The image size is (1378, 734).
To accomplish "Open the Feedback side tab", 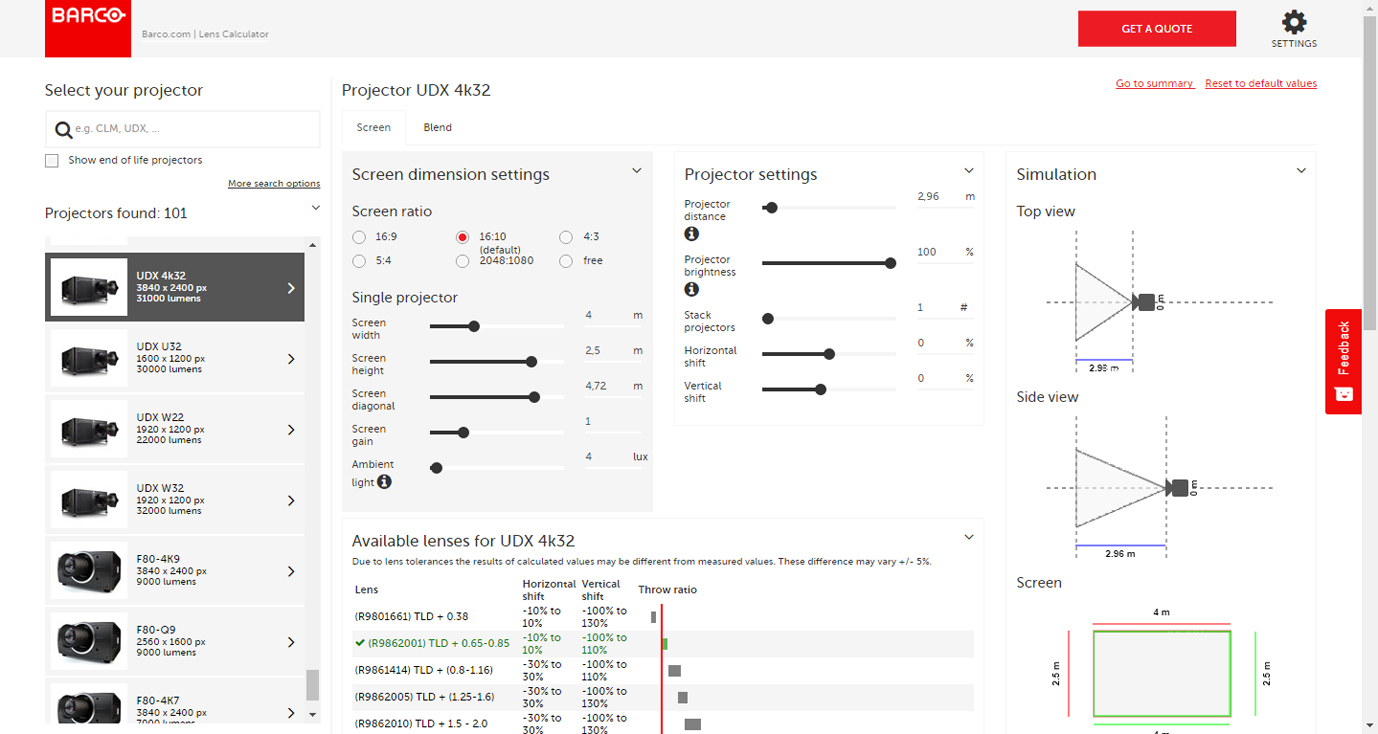I will click(x=1343, y=361).
